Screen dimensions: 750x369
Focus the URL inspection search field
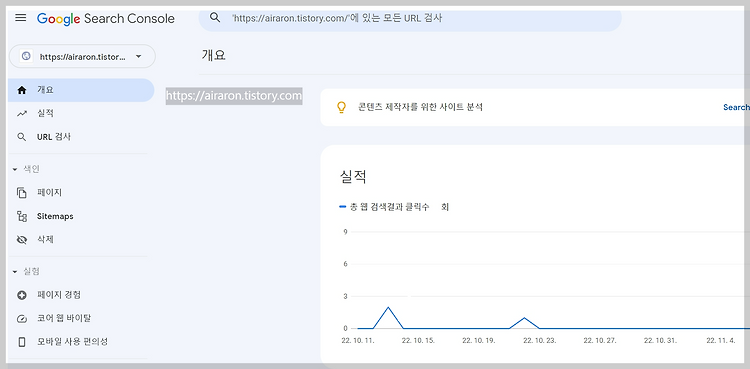click(x=410, y=19)
